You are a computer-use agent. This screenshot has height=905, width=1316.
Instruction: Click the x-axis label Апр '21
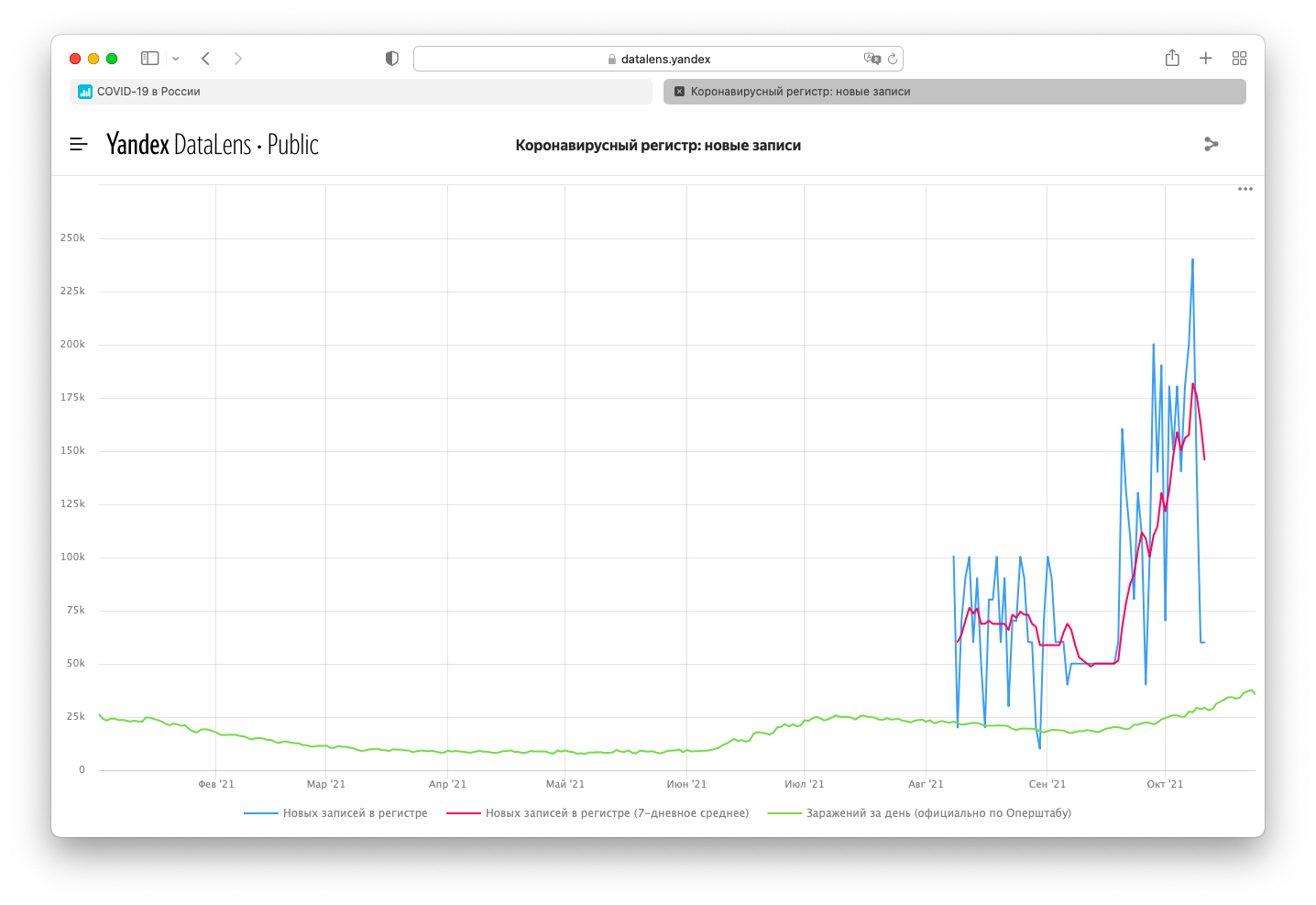click(447, 784)
